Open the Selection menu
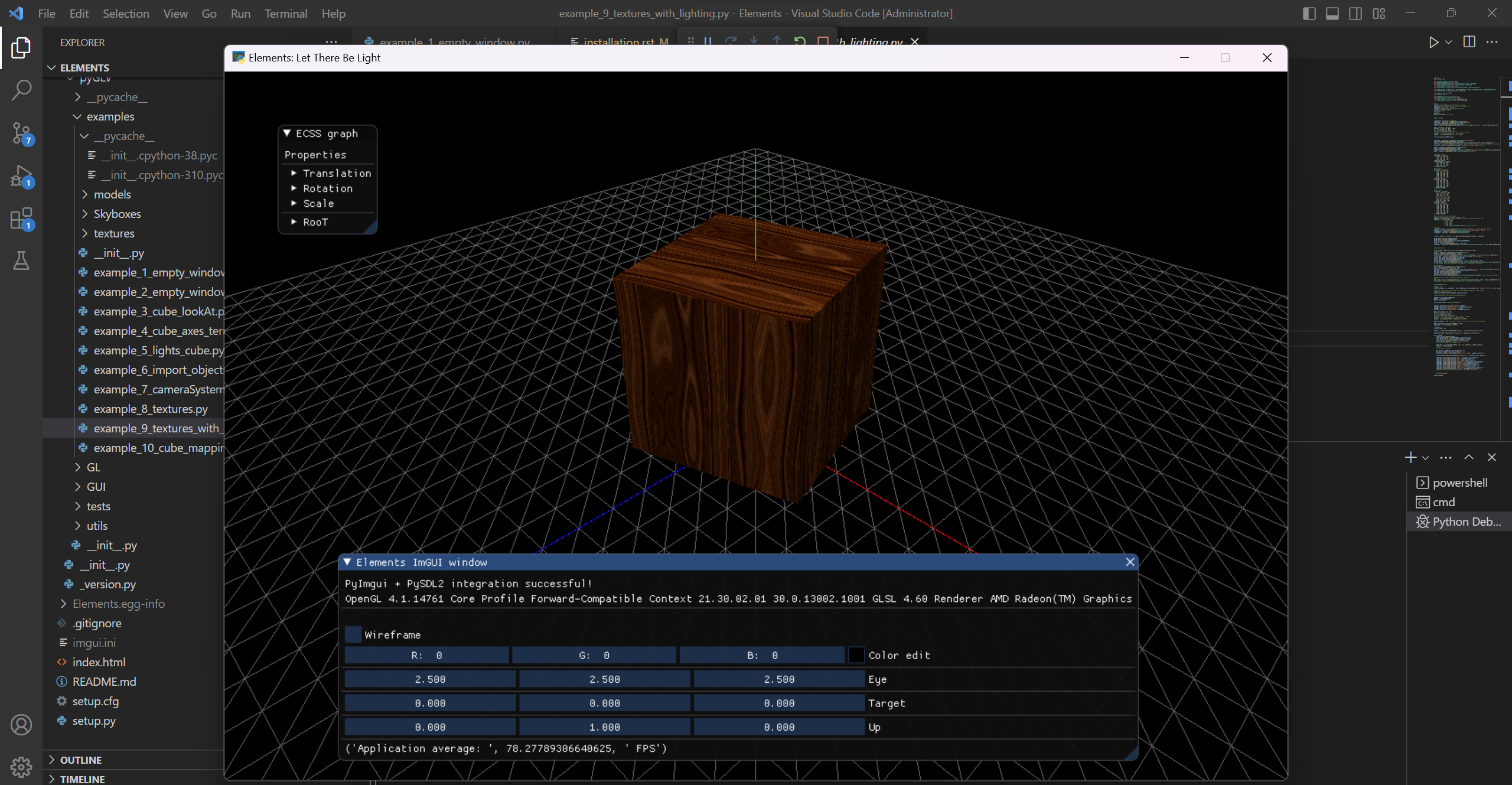Image resolution: width=1512 pixels, height=785 pixels. [x=126, y=13]
